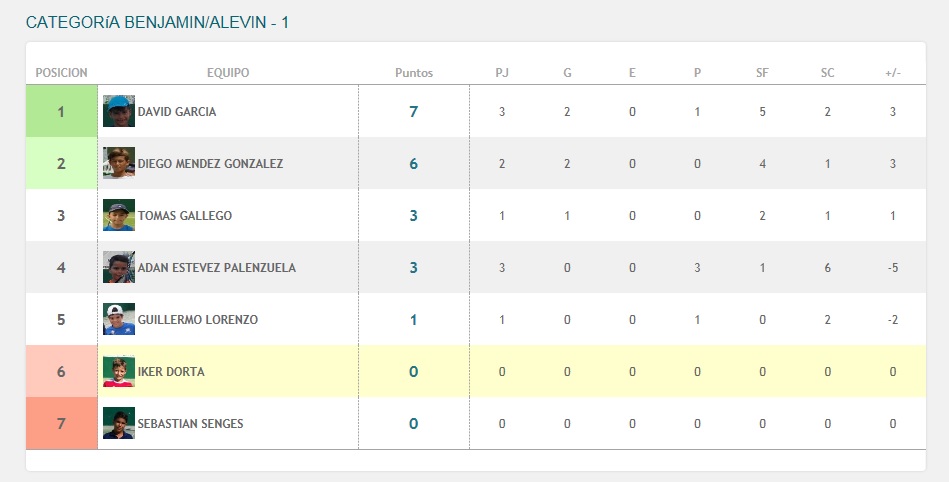The height and width of the screenshot is (482, 949).
Task: Click the IKER DORTA name
Action: point(171,372)
